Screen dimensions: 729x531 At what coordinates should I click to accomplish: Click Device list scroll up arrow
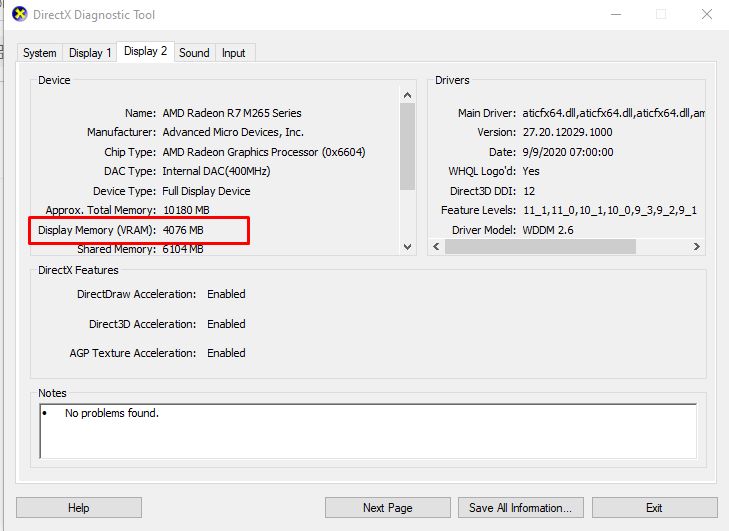click(x=408, y=95)
